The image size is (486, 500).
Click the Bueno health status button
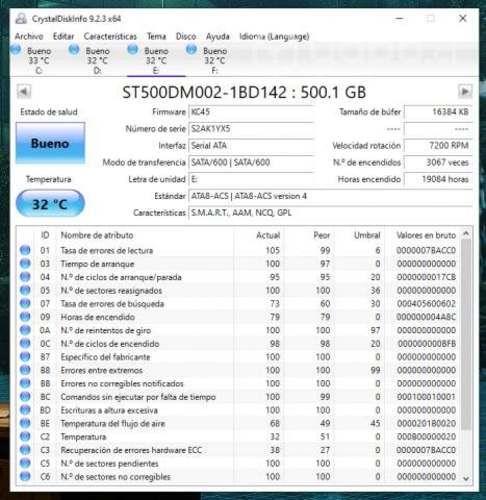click(x=50, y=143)
